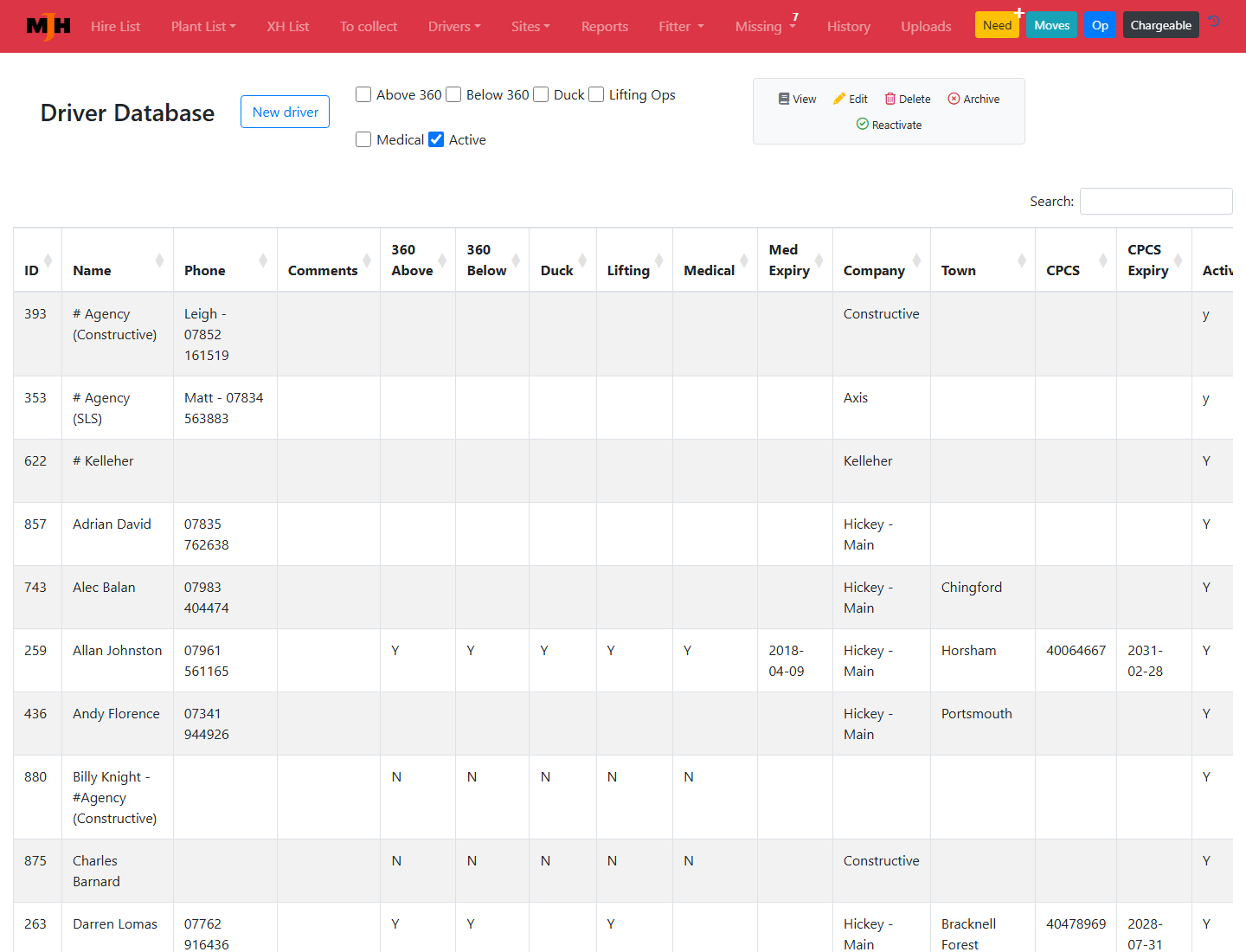The width and height of the screenshot is (1246, 952).
Task: Tick the Above 360 filter checkbox
Action: [363, 94]
